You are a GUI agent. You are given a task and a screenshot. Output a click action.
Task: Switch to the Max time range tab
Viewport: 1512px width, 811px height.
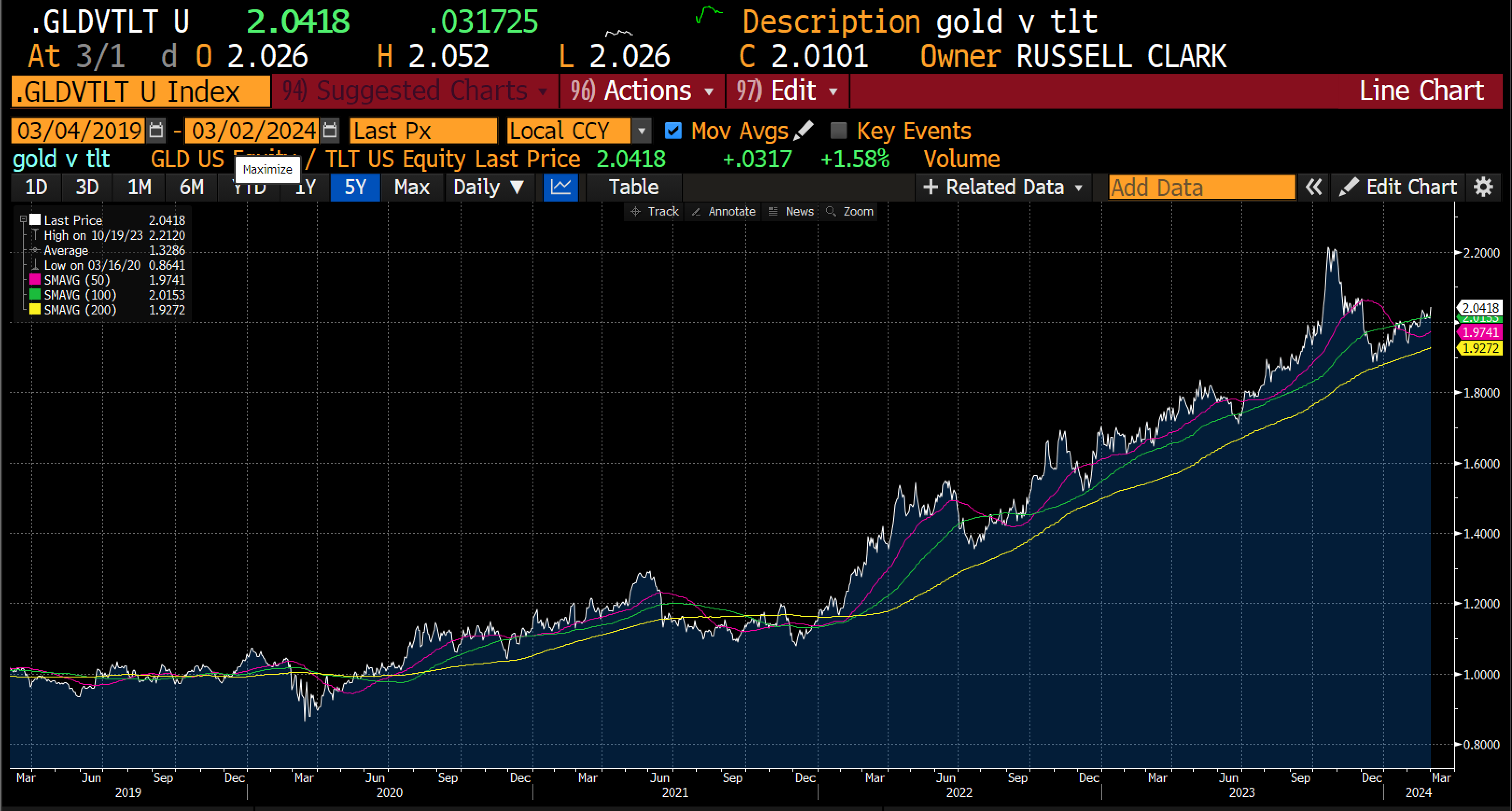(412, 187)
